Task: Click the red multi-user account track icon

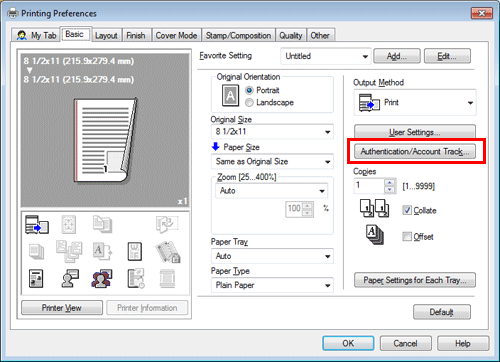Action: click(x=102, y=279)
